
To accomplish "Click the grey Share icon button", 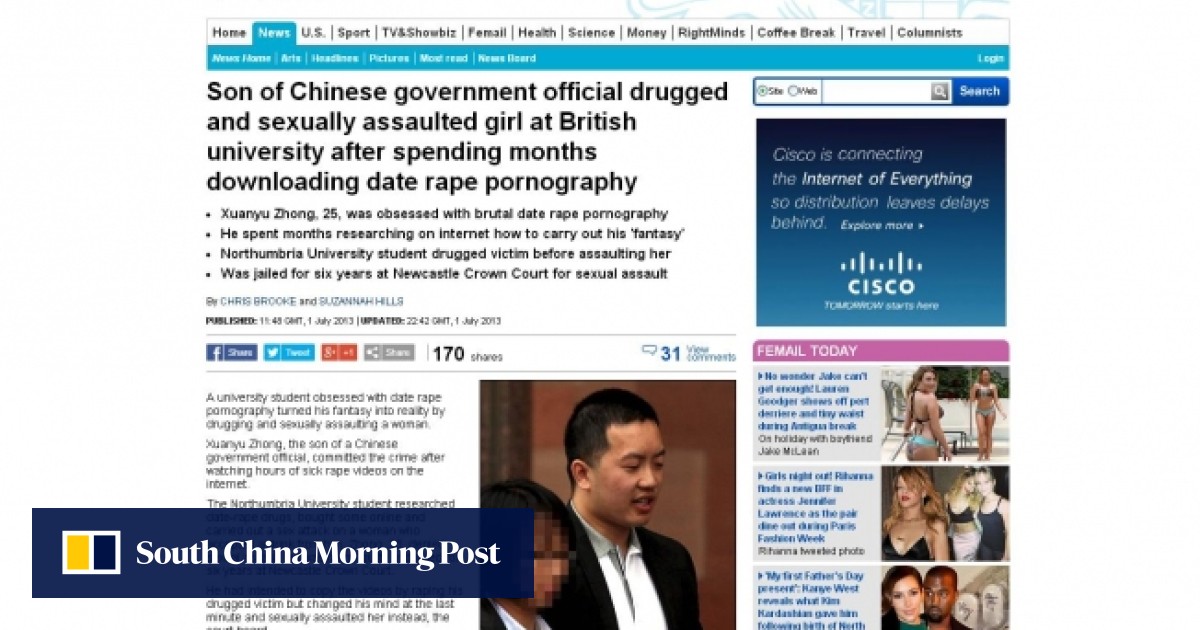I will [389, 353].
